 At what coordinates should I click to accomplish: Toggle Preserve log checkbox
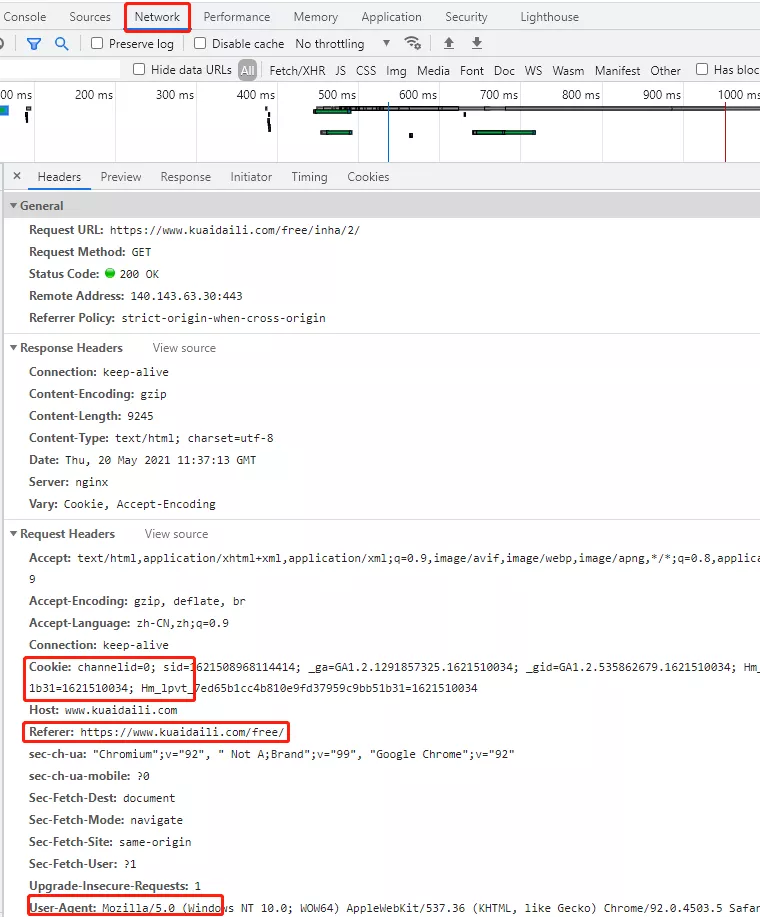(97, 43)
